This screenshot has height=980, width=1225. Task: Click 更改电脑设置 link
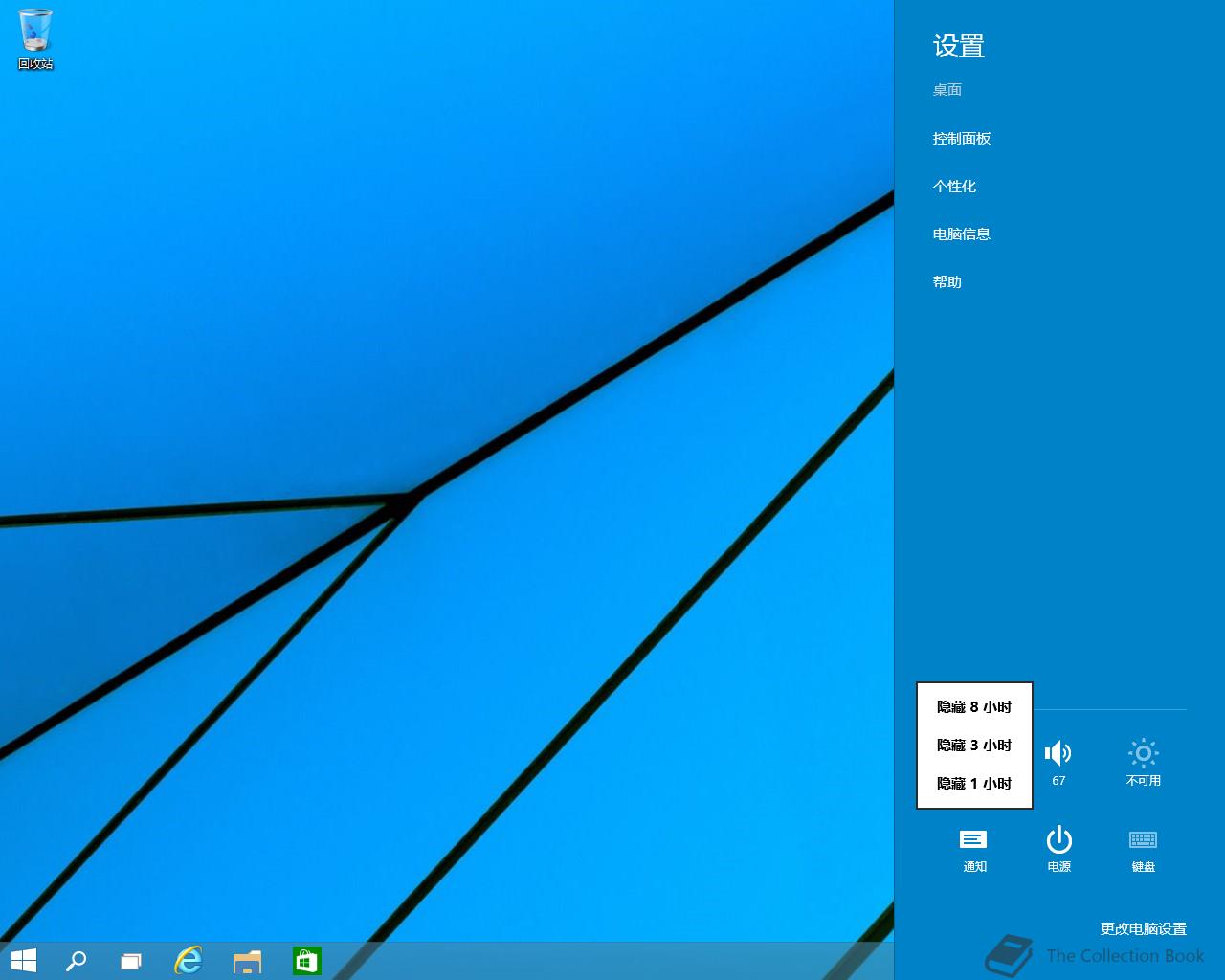point(1143,928)
